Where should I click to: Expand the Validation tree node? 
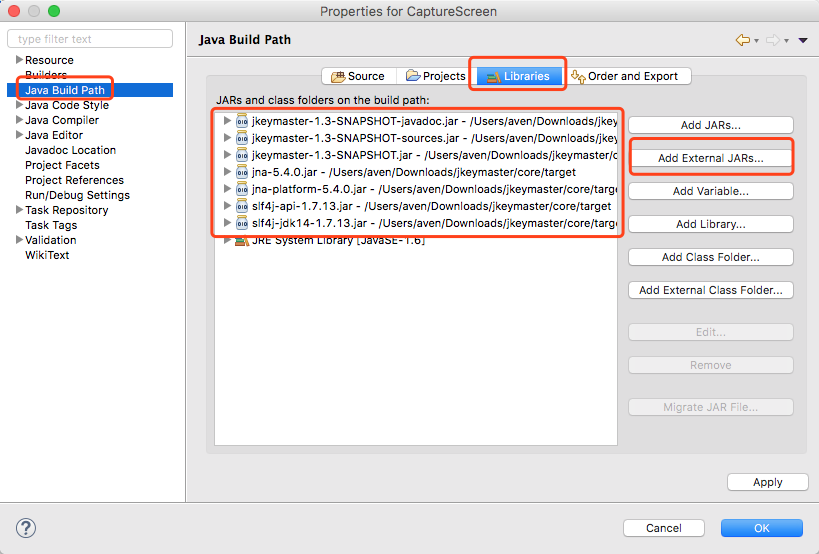tap(19, 240)
